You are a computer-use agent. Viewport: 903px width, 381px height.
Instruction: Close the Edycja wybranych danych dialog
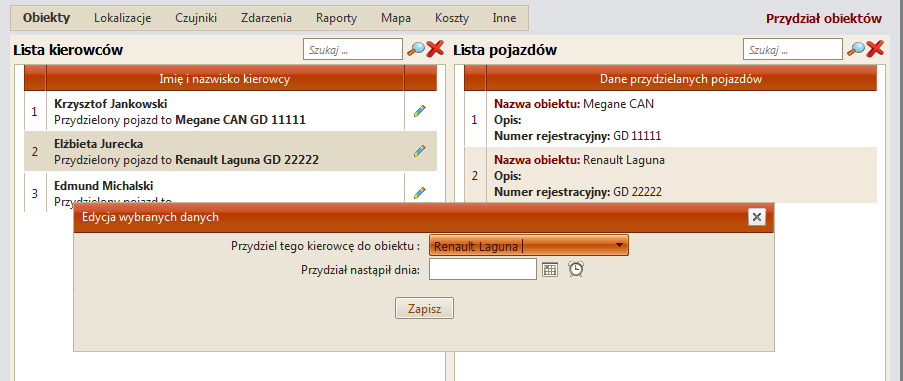pyautogui.click(x=757, y=217)
